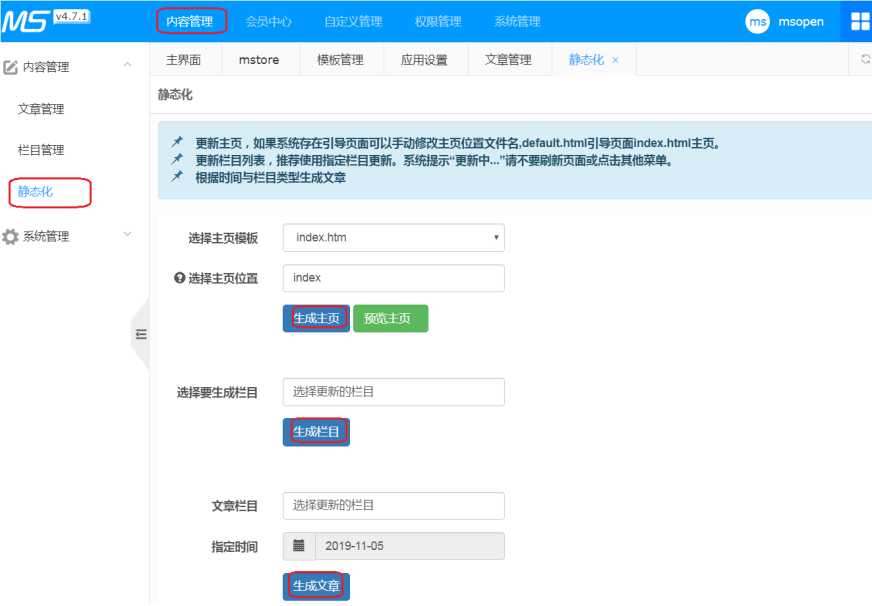Click the refresh icon in tab bar
The height and width of the screenshot is (606, 872).
[865, 59]
